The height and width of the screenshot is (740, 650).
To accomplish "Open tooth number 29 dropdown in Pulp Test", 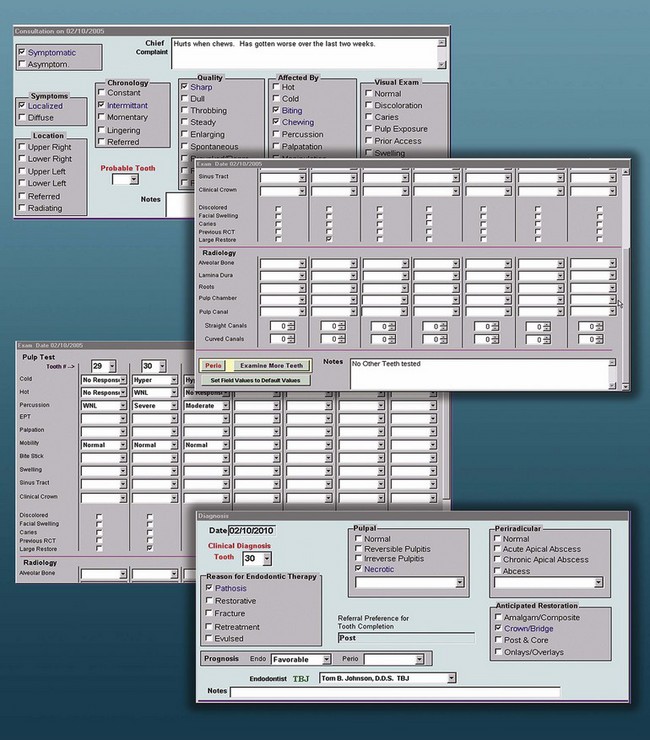I will coord(112,366).
